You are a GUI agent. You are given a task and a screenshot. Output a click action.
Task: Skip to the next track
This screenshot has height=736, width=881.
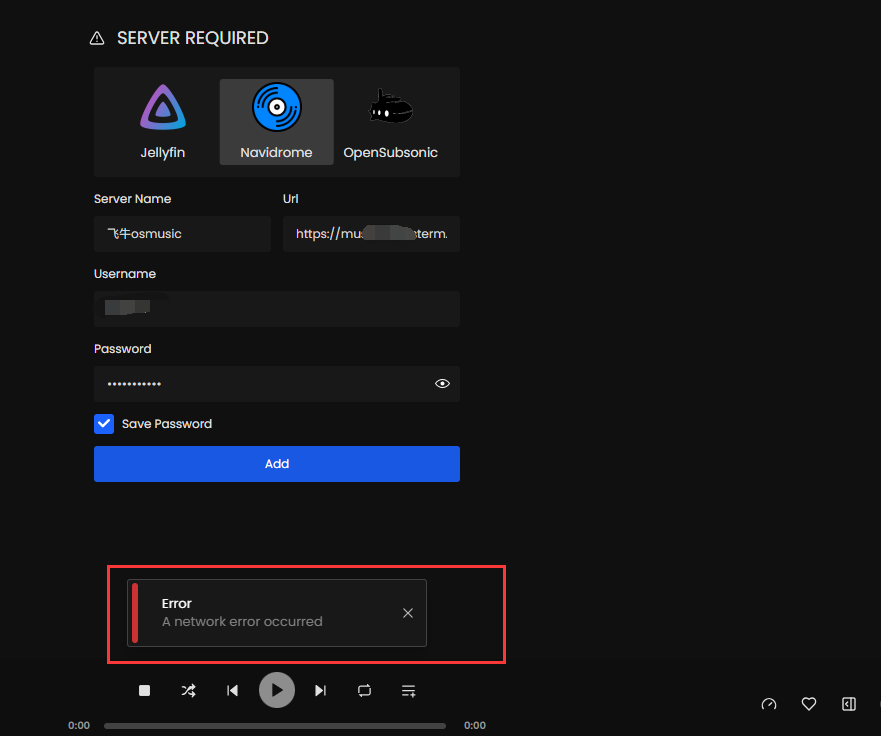point(321,690)
